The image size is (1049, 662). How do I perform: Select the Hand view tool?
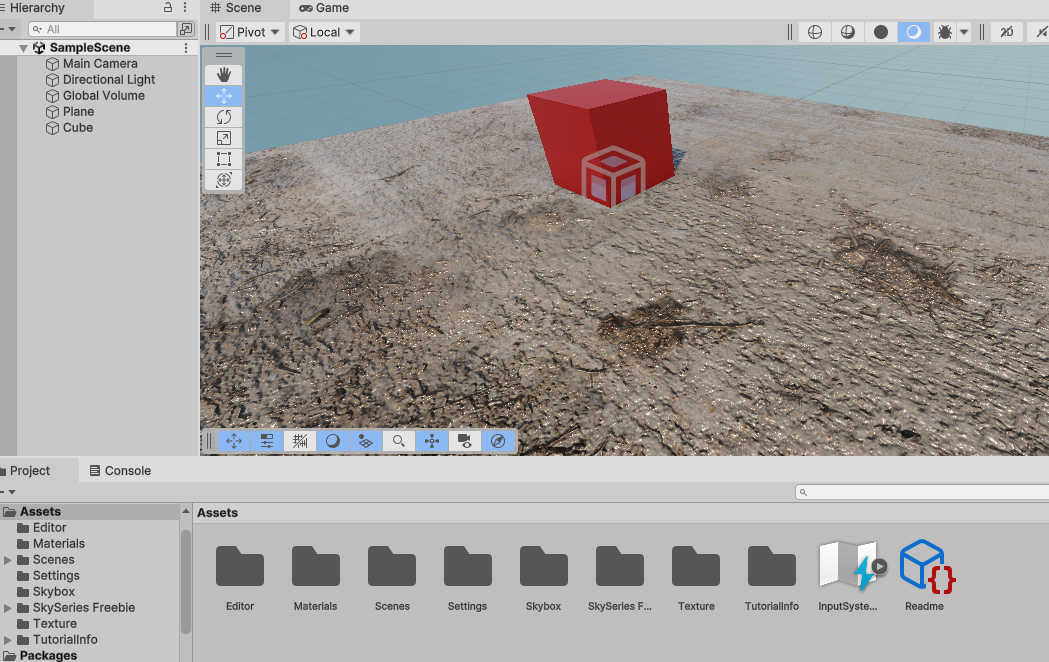[x=223, y=75]
